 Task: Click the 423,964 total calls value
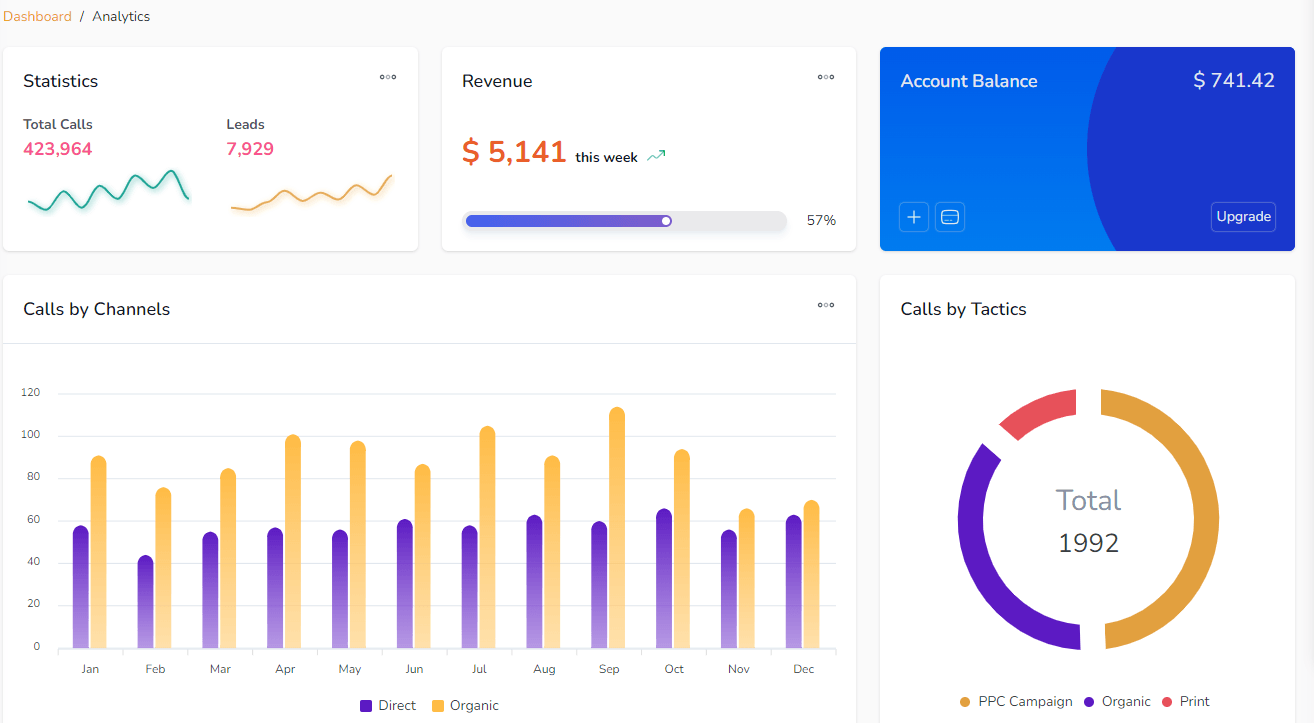pos(58,149)
